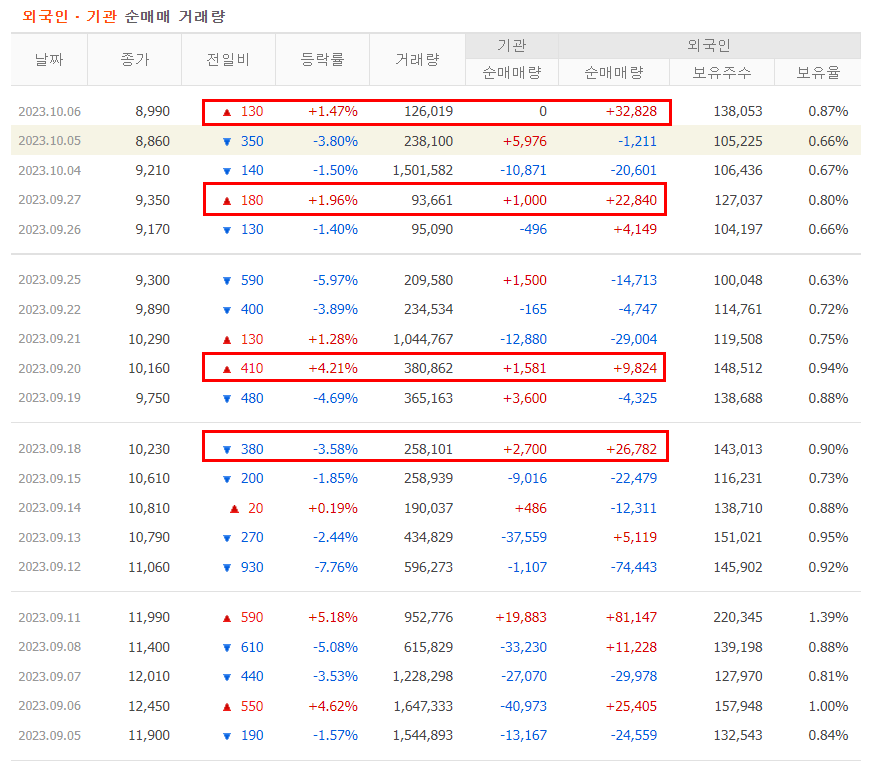882x771 pixels.
Task: Open the date entry 2023.10.04
Action: [x=48, y=170]
